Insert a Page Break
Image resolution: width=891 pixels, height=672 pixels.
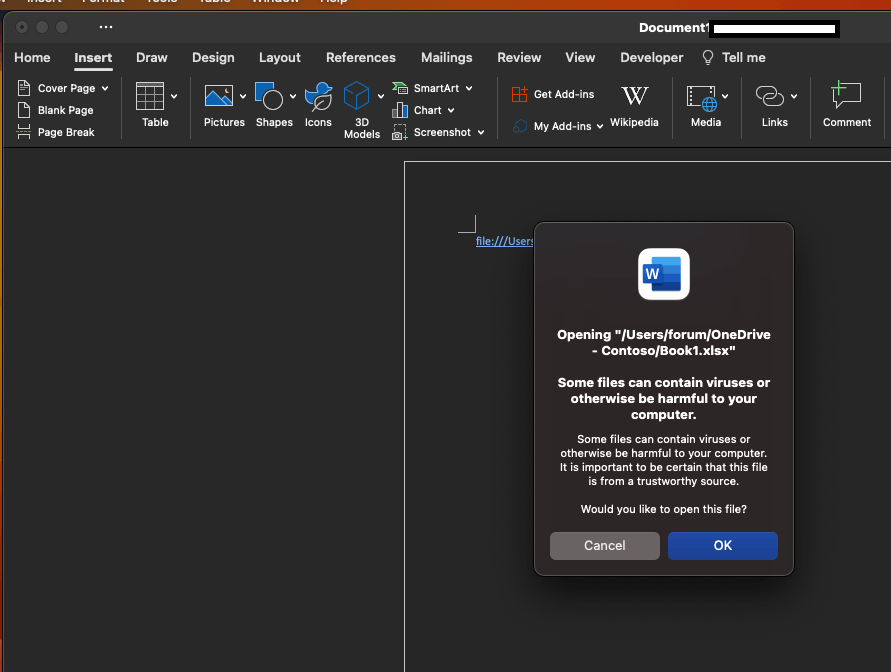[55, 132]
